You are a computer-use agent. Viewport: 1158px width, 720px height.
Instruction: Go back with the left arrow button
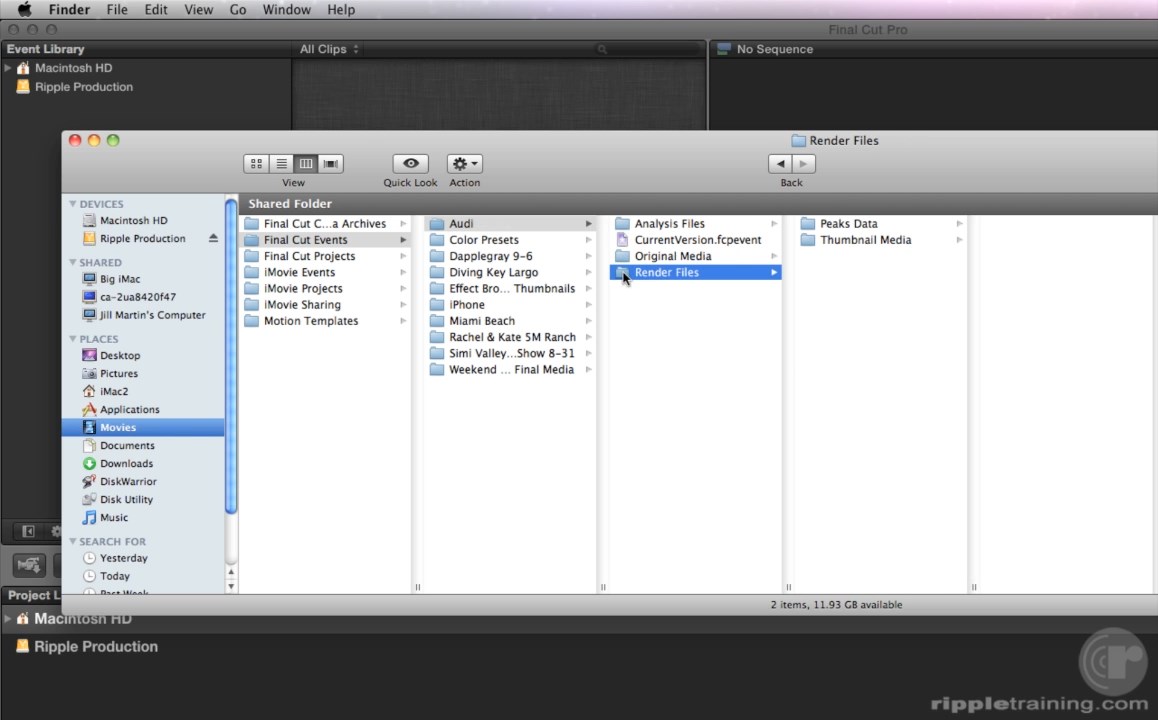pyautogui.click(x=780, y=164)
